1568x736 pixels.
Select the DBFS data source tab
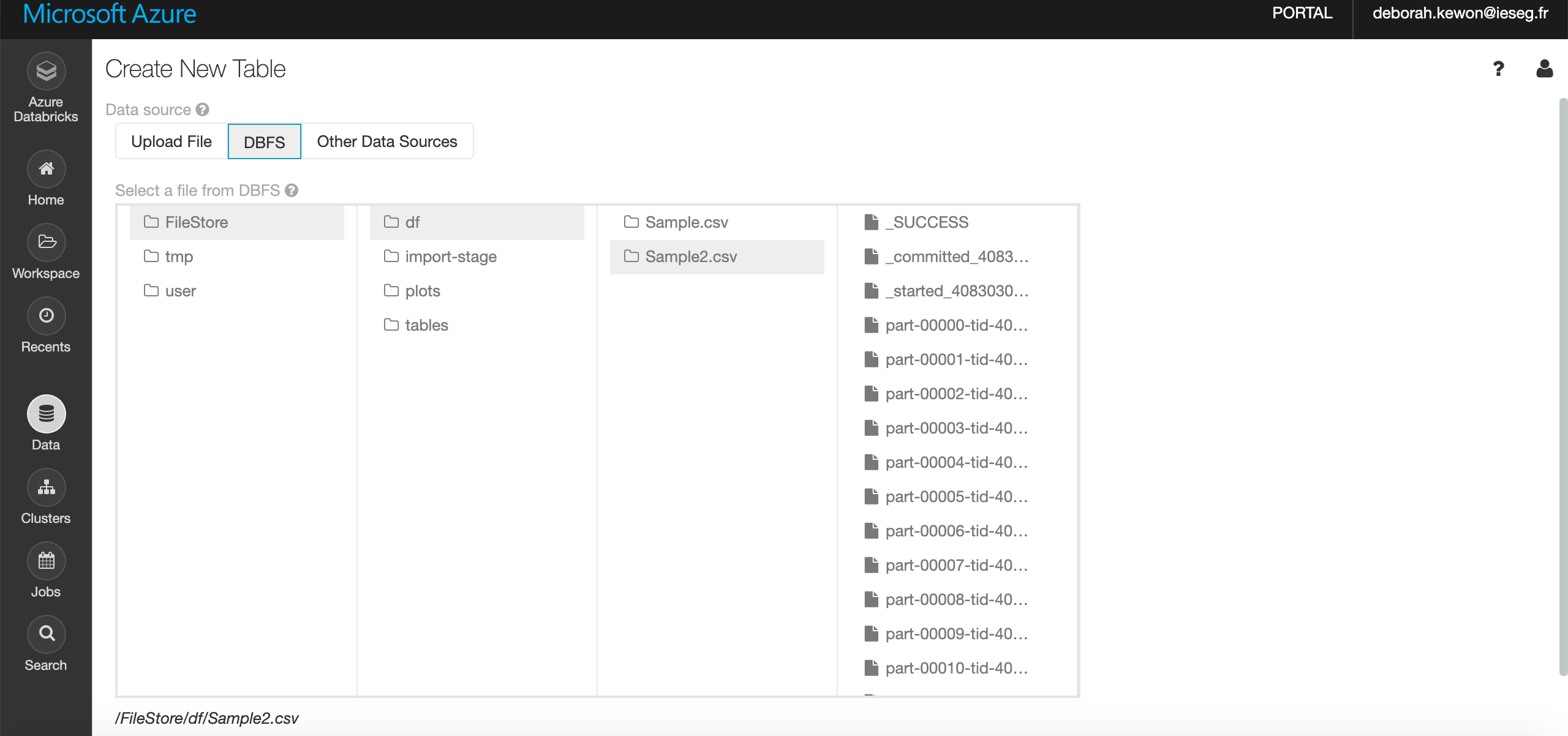(264, 141)
